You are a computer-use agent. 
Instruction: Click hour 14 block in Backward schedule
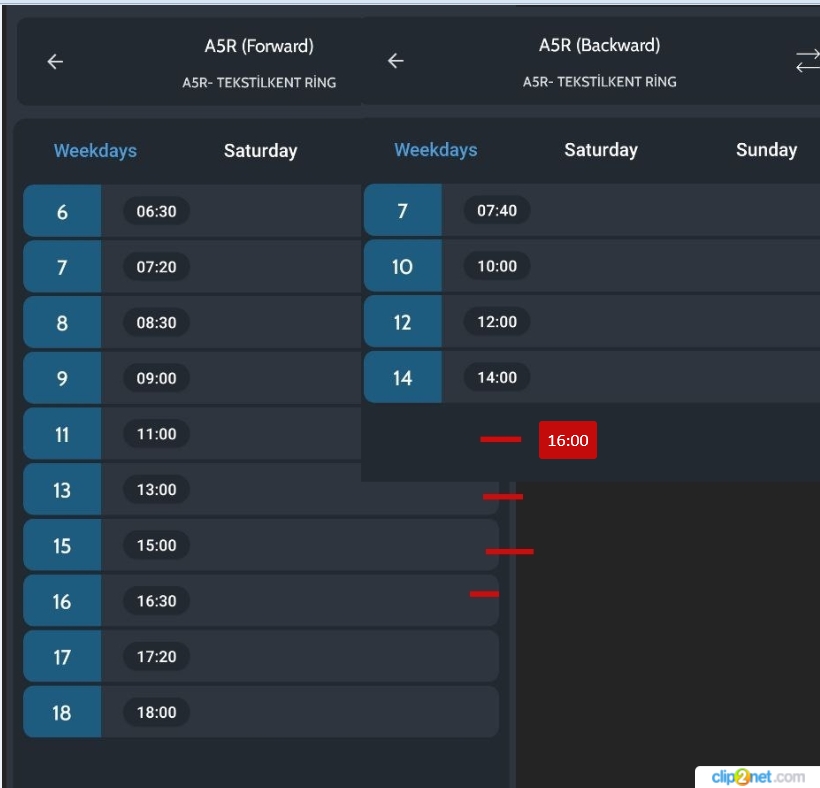[402, 377]
